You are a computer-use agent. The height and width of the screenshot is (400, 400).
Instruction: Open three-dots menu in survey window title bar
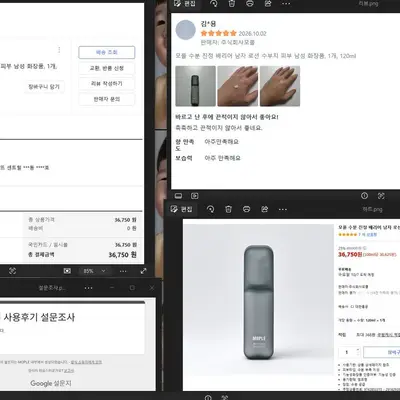pyautogui.click(x=88, y=288)
